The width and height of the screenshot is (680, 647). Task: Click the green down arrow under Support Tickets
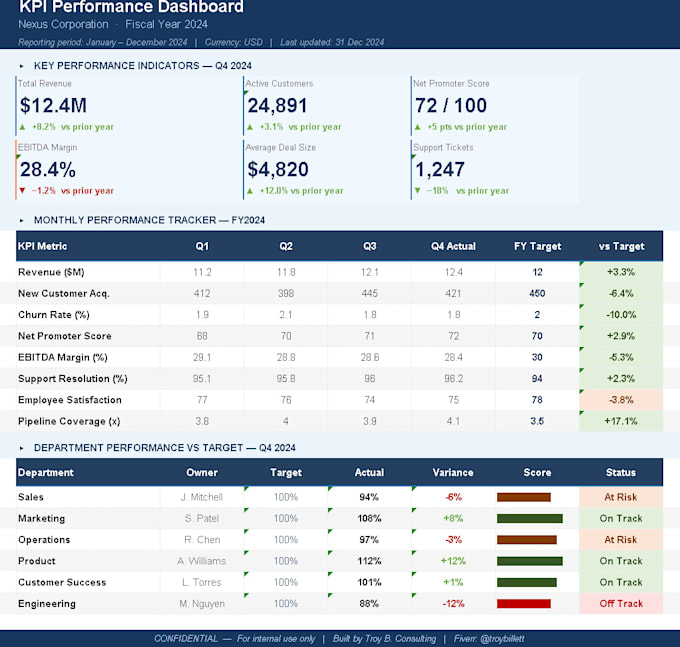[x=417, y=190]
